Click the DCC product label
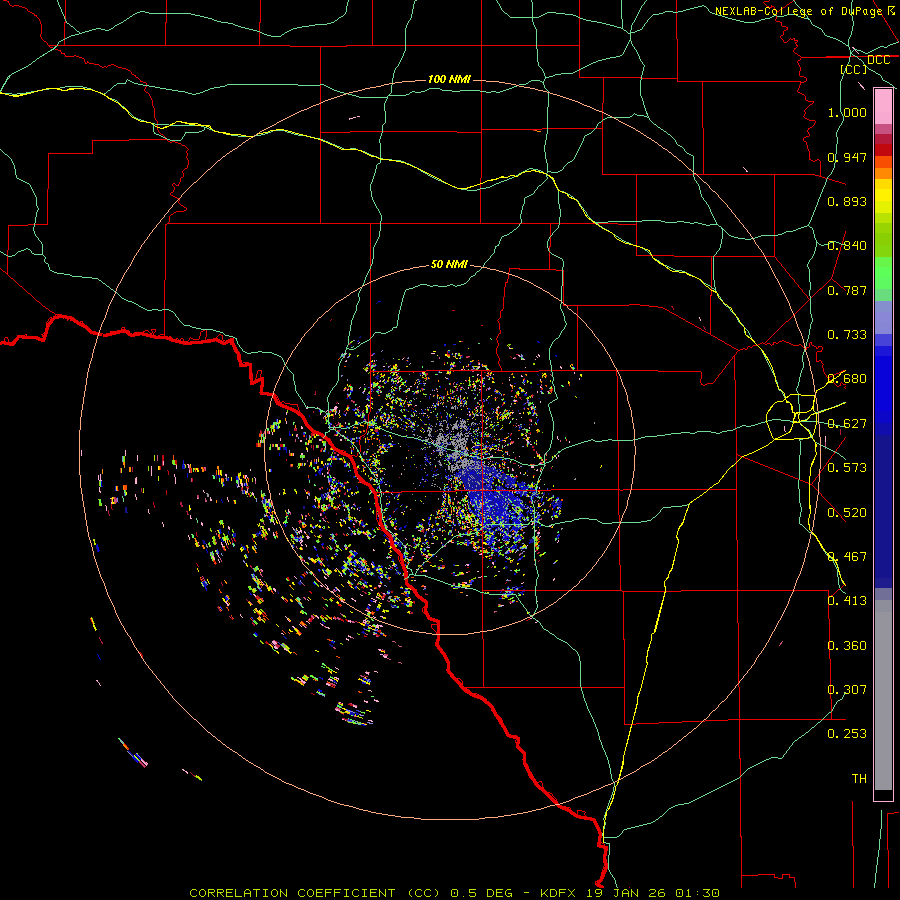Viewport: 900px width, 900px height. (878, 60)
